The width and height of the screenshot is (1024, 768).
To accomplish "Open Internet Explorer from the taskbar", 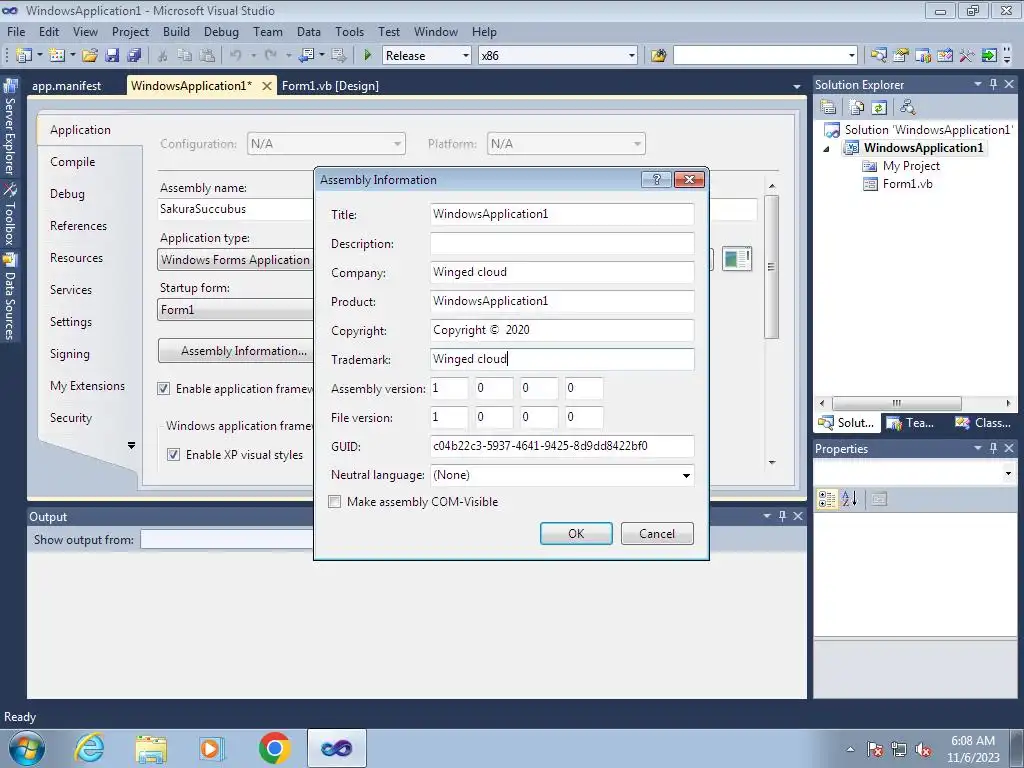I will (x=89, y=748).
